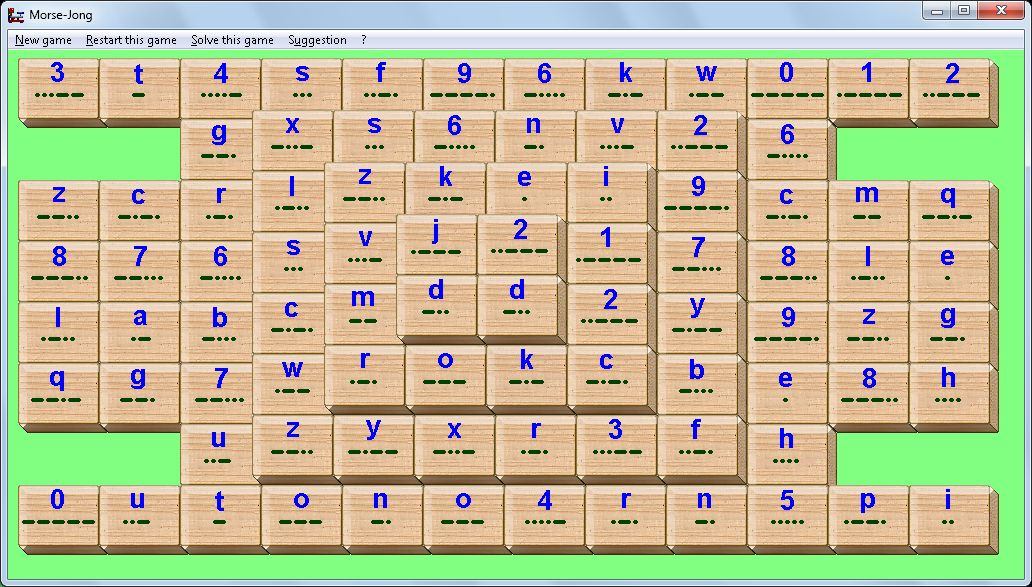Select the n tile next to v tile

coord(535,139)
